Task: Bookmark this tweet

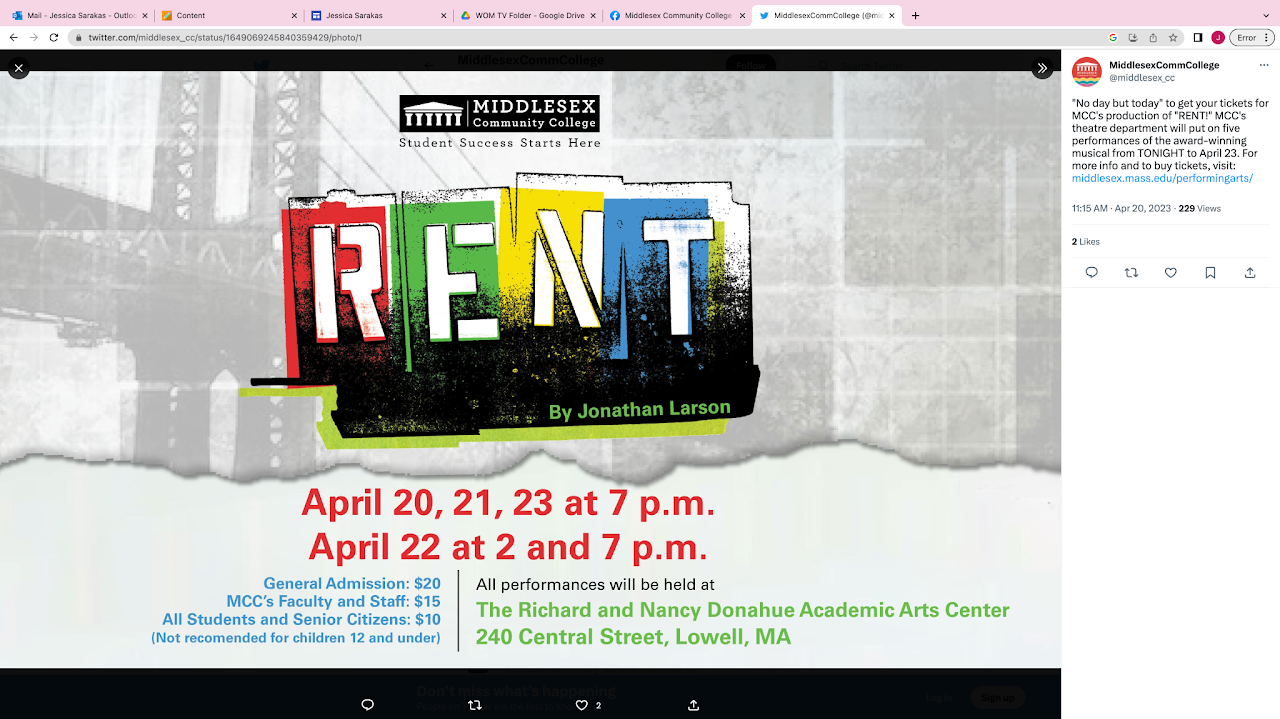Action: (1210, 272)
